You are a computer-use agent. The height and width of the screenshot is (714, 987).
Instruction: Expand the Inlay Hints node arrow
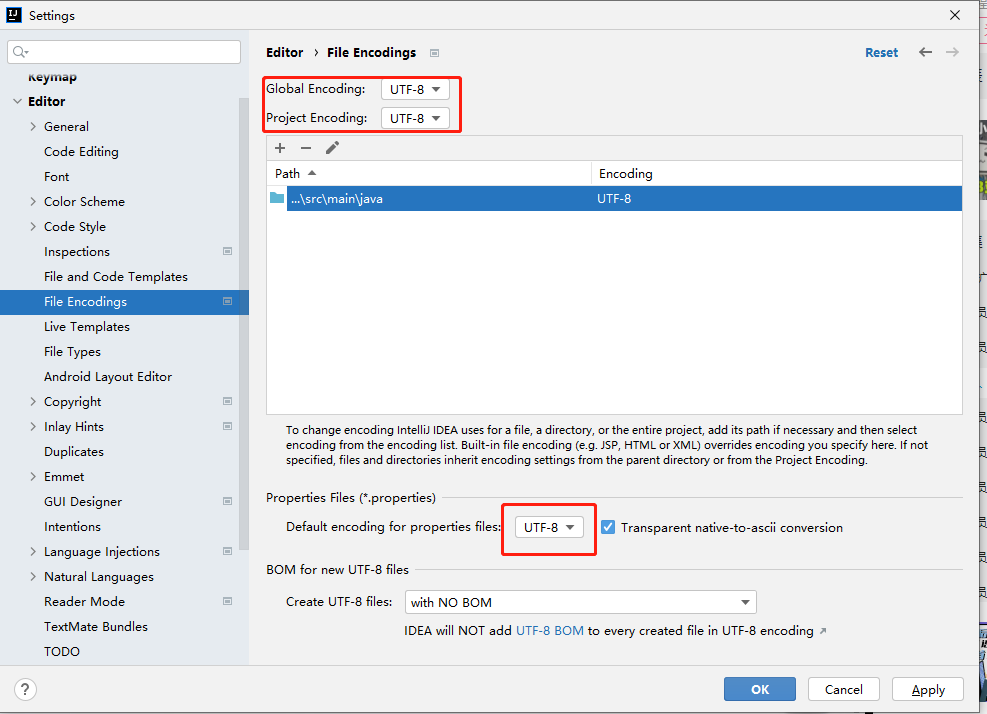point(33,426)
